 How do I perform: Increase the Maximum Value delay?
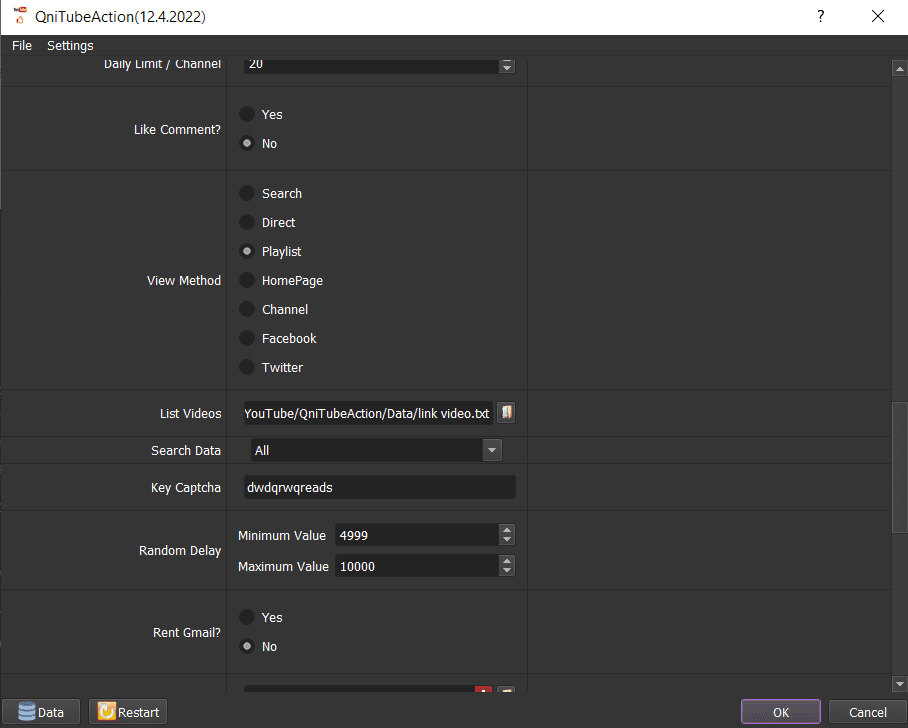[x=507, y=561]
